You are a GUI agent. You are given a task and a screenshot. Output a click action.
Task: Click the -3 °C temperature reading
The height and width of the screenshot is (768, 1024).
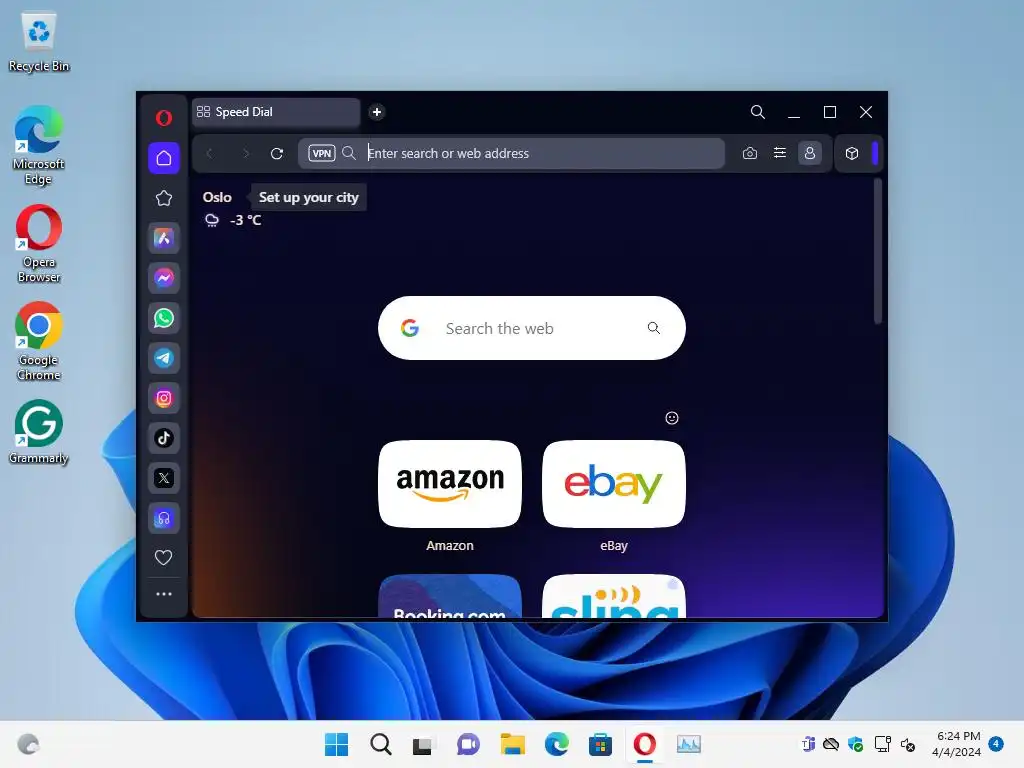246,220
